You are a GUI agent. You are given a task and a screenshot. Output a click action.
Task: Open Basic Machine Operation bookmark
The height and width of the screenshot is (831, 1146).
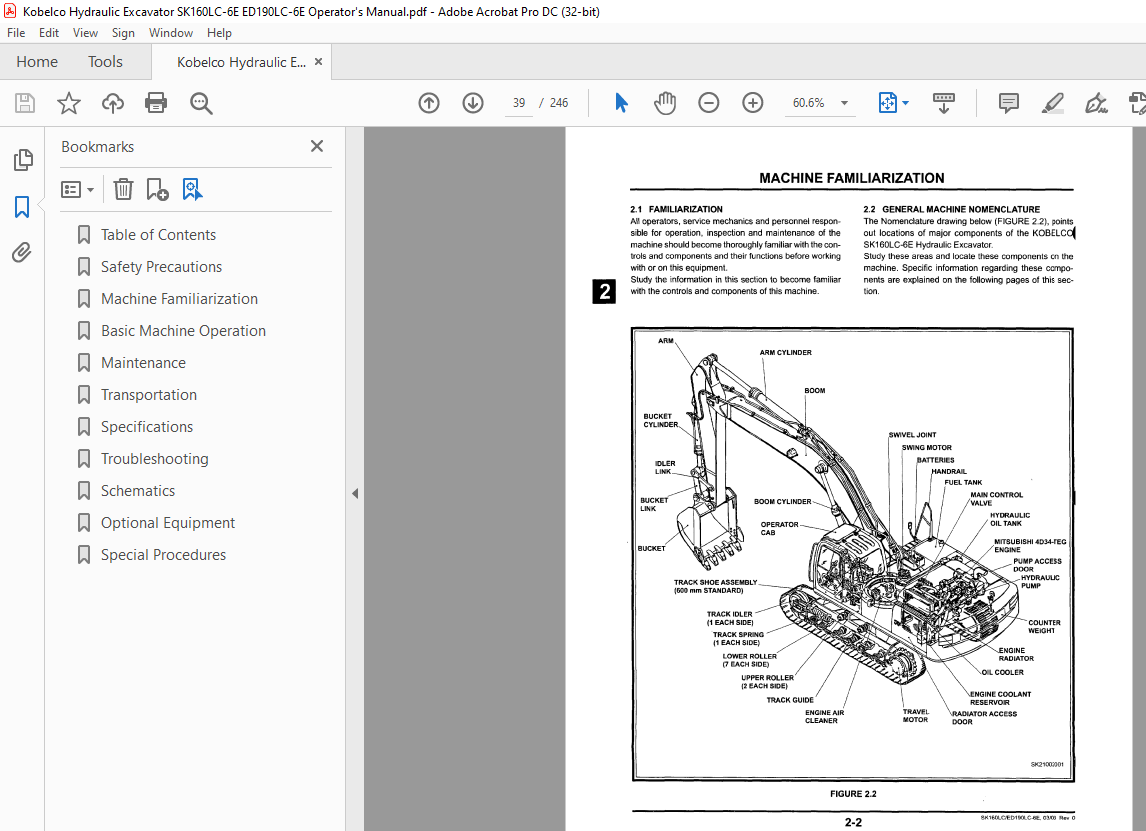tap(183, 331)
